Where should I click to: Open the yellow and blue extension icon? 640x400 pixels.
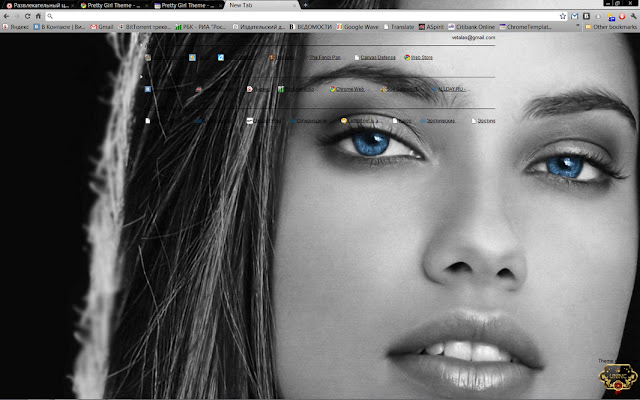(x=611, y=17)
